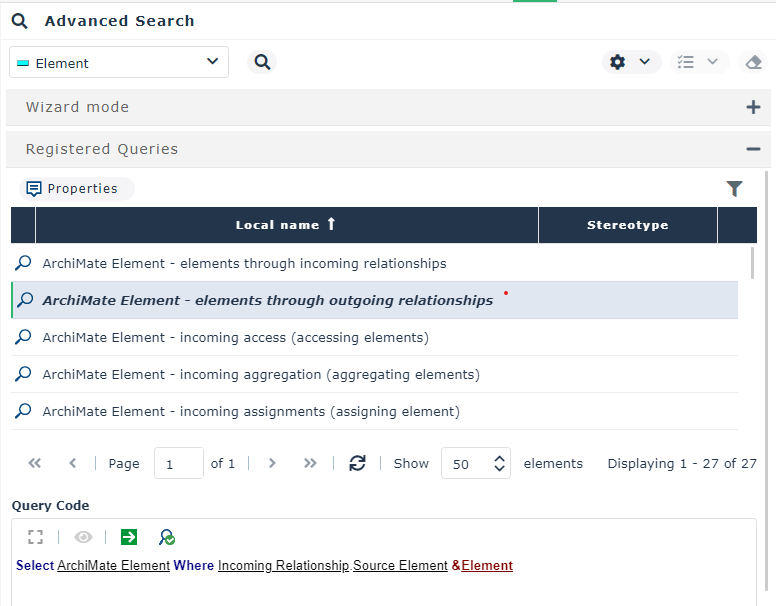
Task: Click the green arrow execute query icon
Action: click(x=129, y=537)
